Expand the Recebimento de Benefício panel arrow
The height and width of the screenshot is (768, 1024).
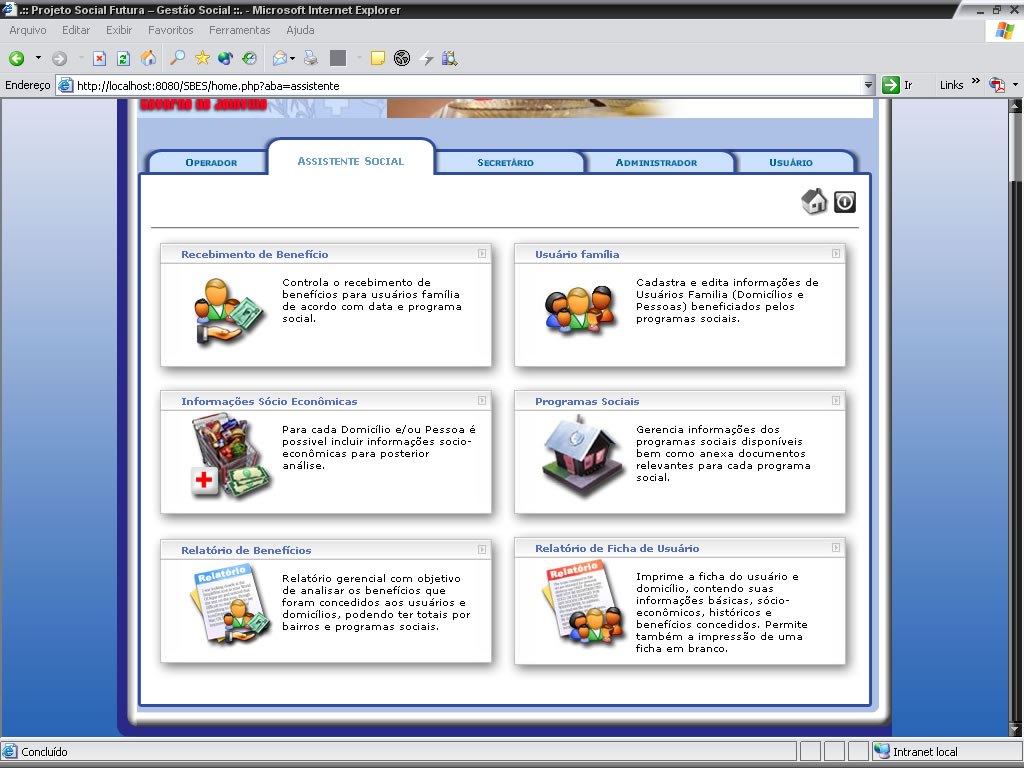tap(482, 254)
